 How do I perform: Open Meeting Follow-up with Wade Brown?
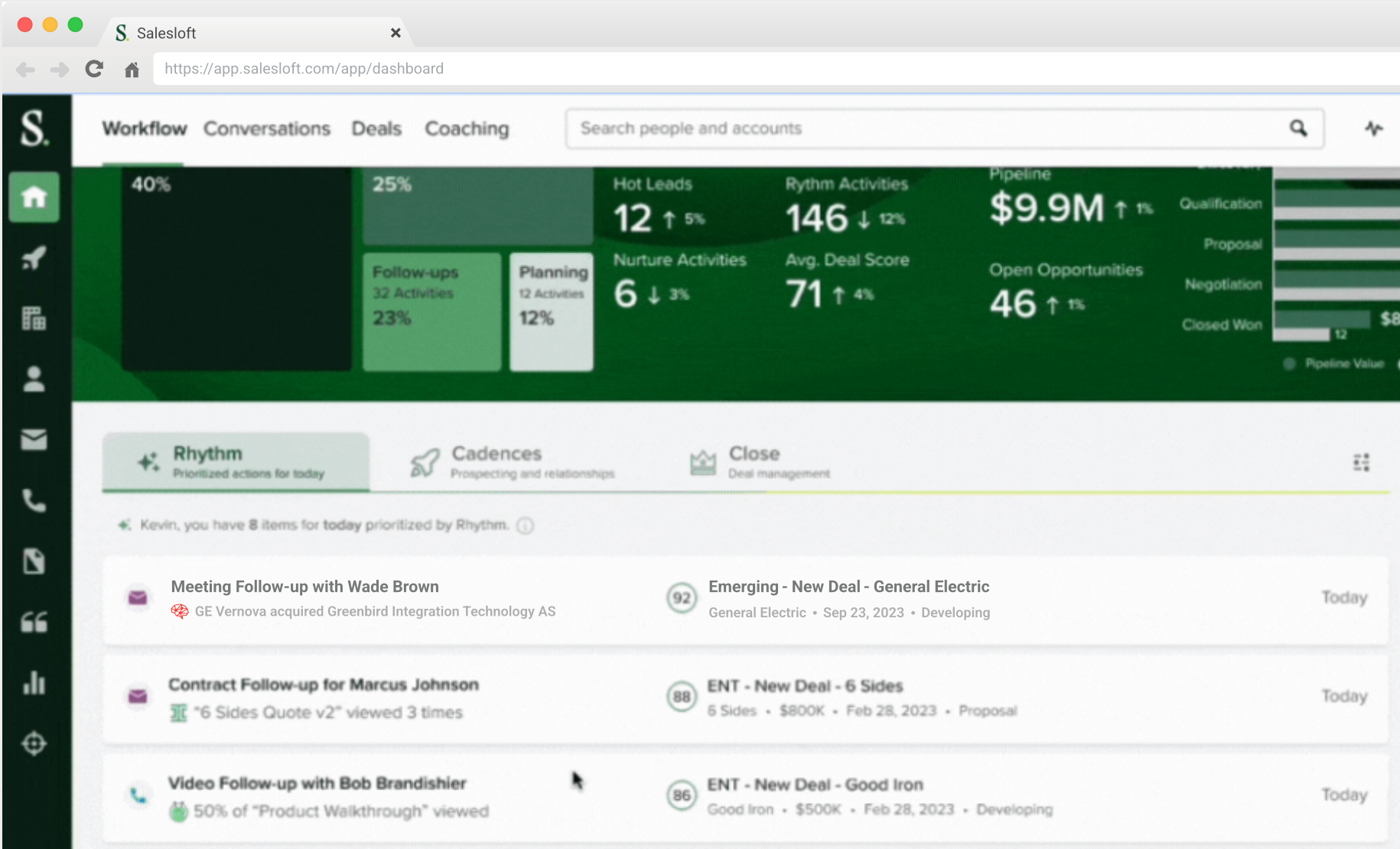coord(304,587)
